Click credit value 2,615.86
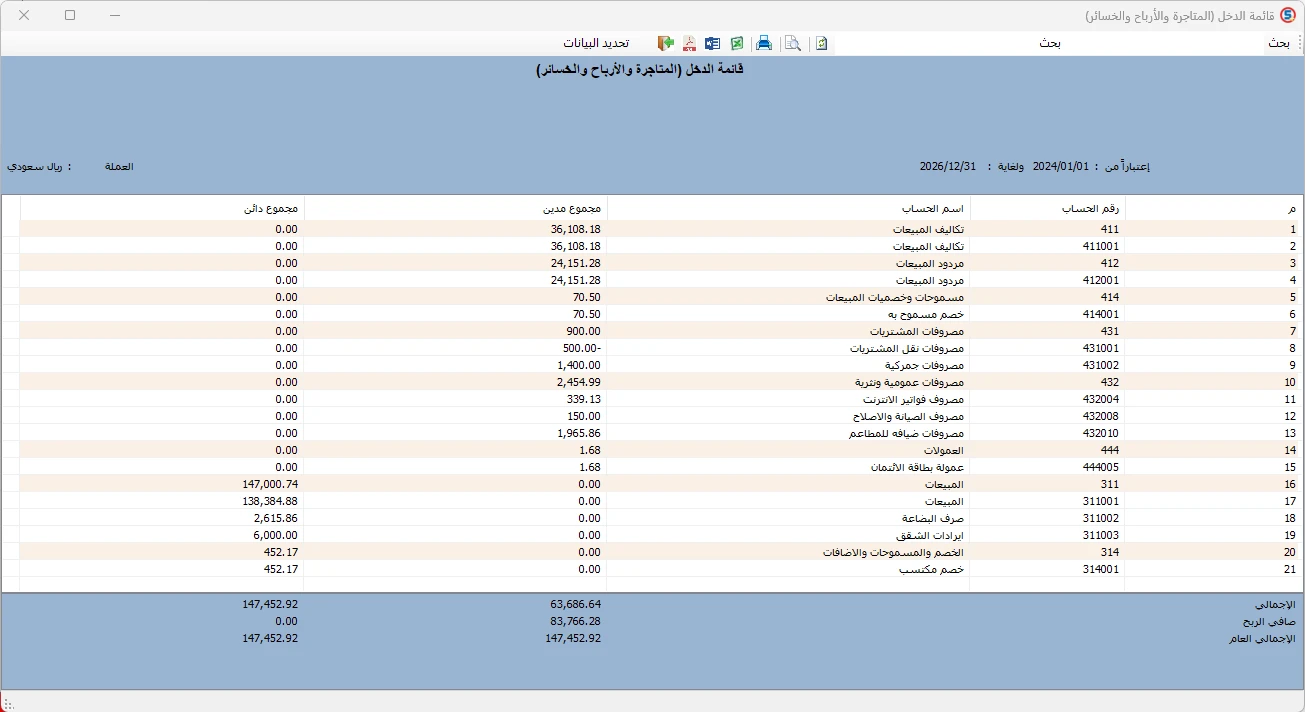This screenshot has height=712, width=1305. pyautogui.click(x=276, y=518)
